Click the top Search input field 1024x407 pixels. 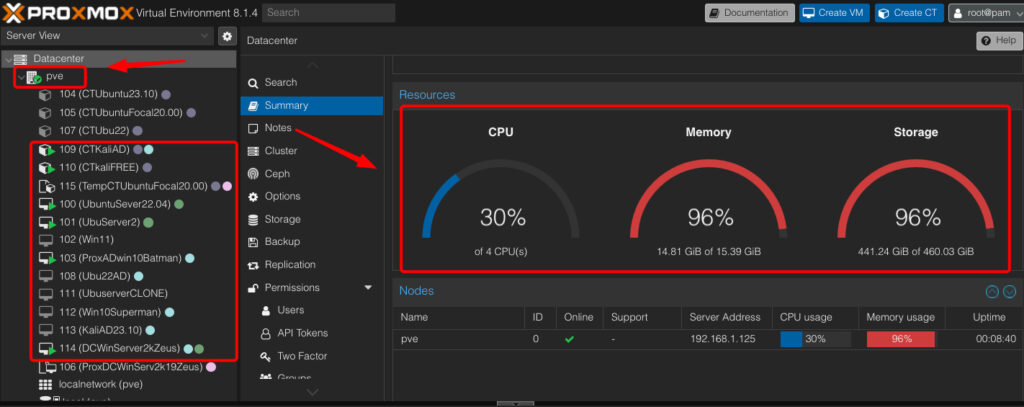328,13
